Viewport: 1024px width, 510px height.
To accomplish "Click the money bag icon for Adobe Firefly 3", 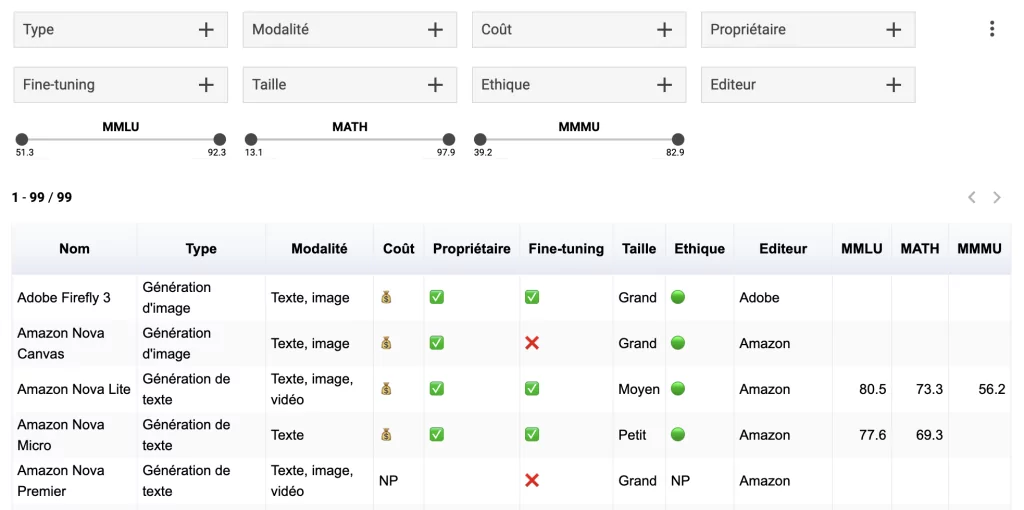I will pos(386,297).
